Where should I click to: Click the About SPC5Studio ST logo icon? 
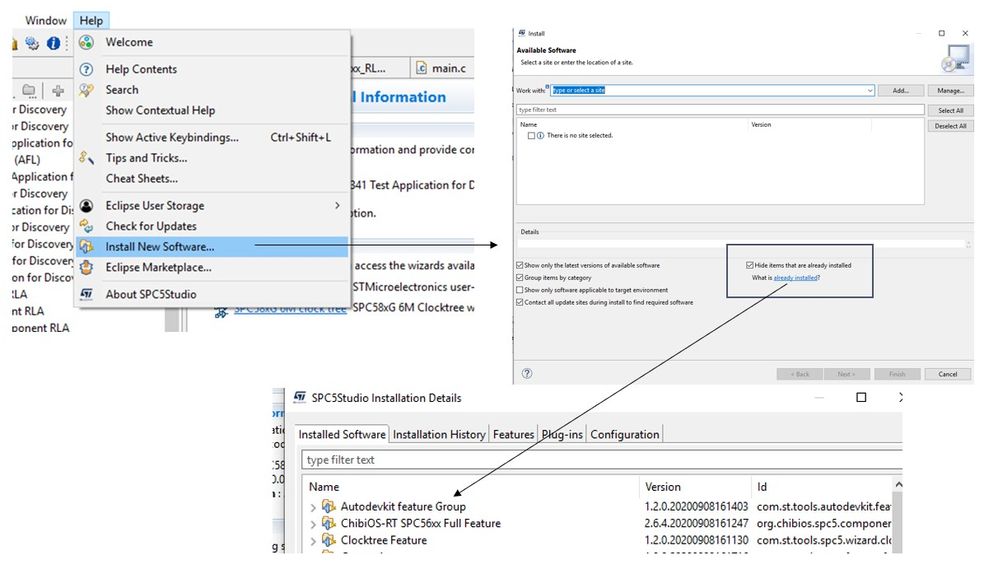tap(87, 294)
